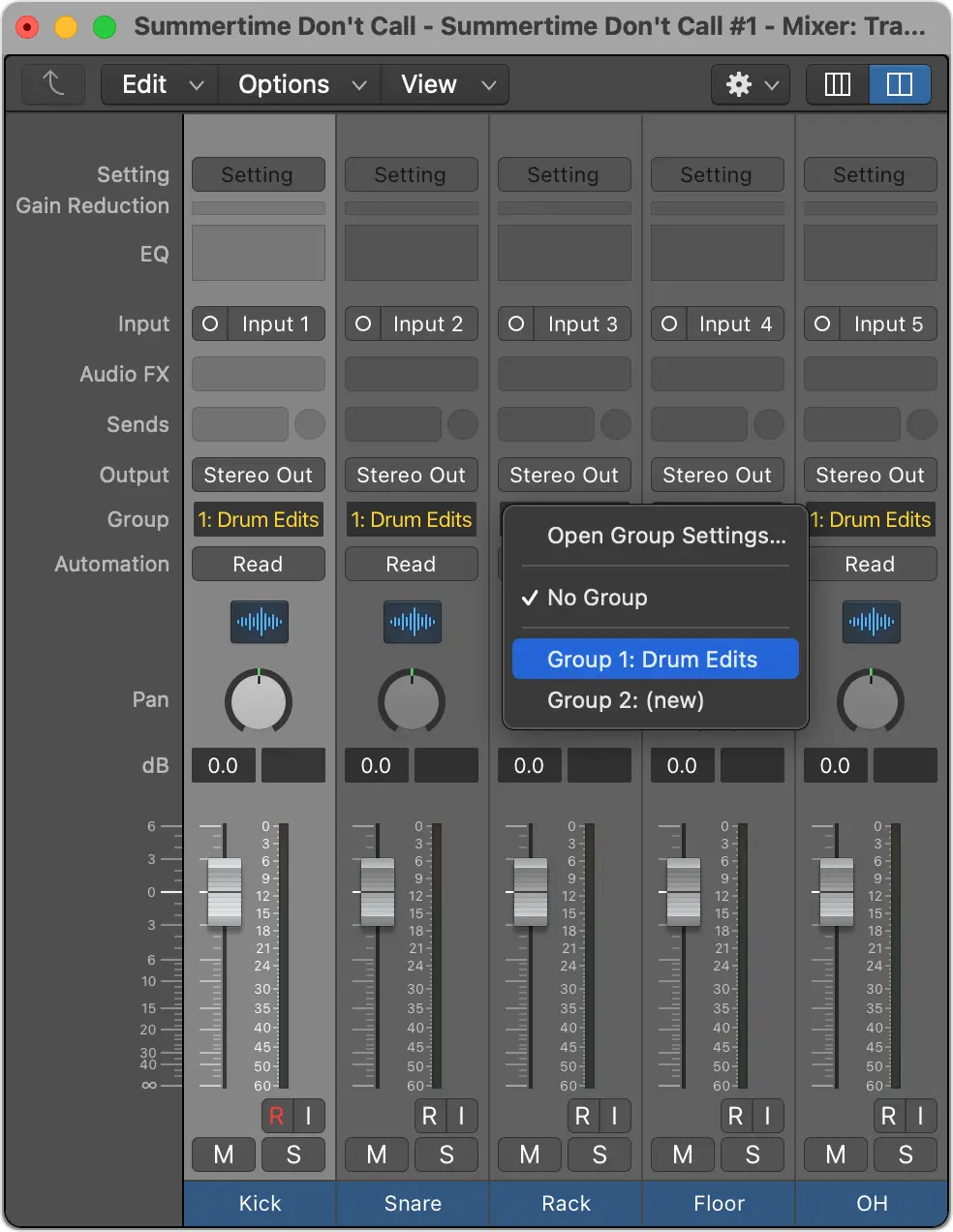Open the Options menu
953x1232 pixels.
284,84
